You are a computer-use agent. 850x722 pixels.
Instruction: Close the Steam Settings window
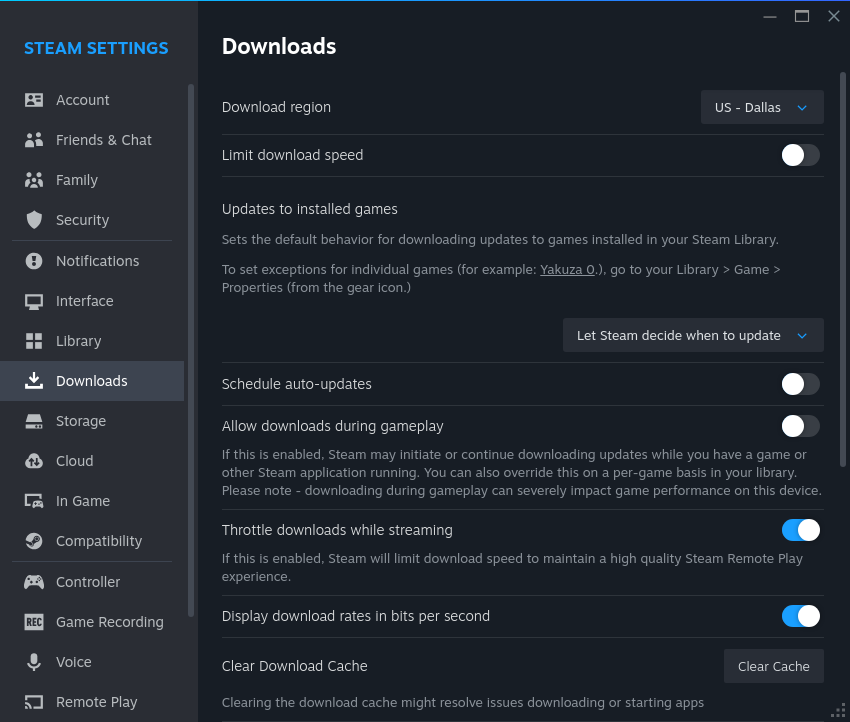point(834,16)
